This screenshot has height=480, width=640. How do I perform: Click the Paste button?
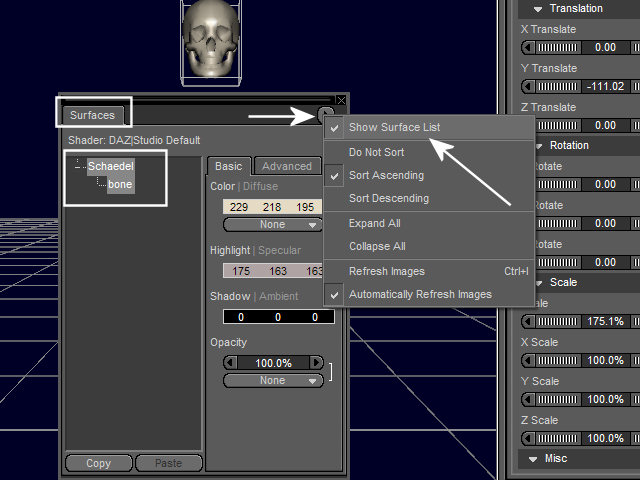[169, 463]
